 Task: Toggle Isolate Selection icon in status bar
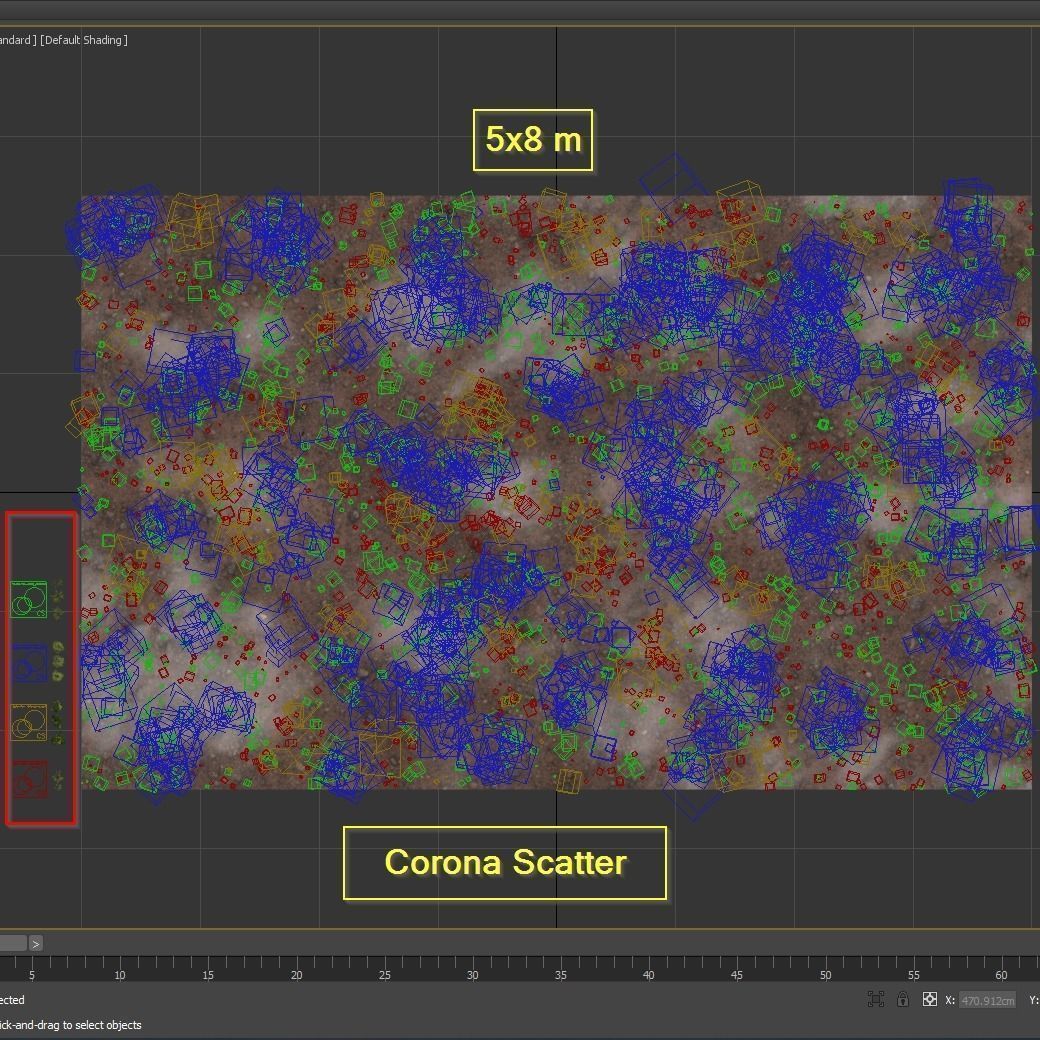tap(876, 1000)
